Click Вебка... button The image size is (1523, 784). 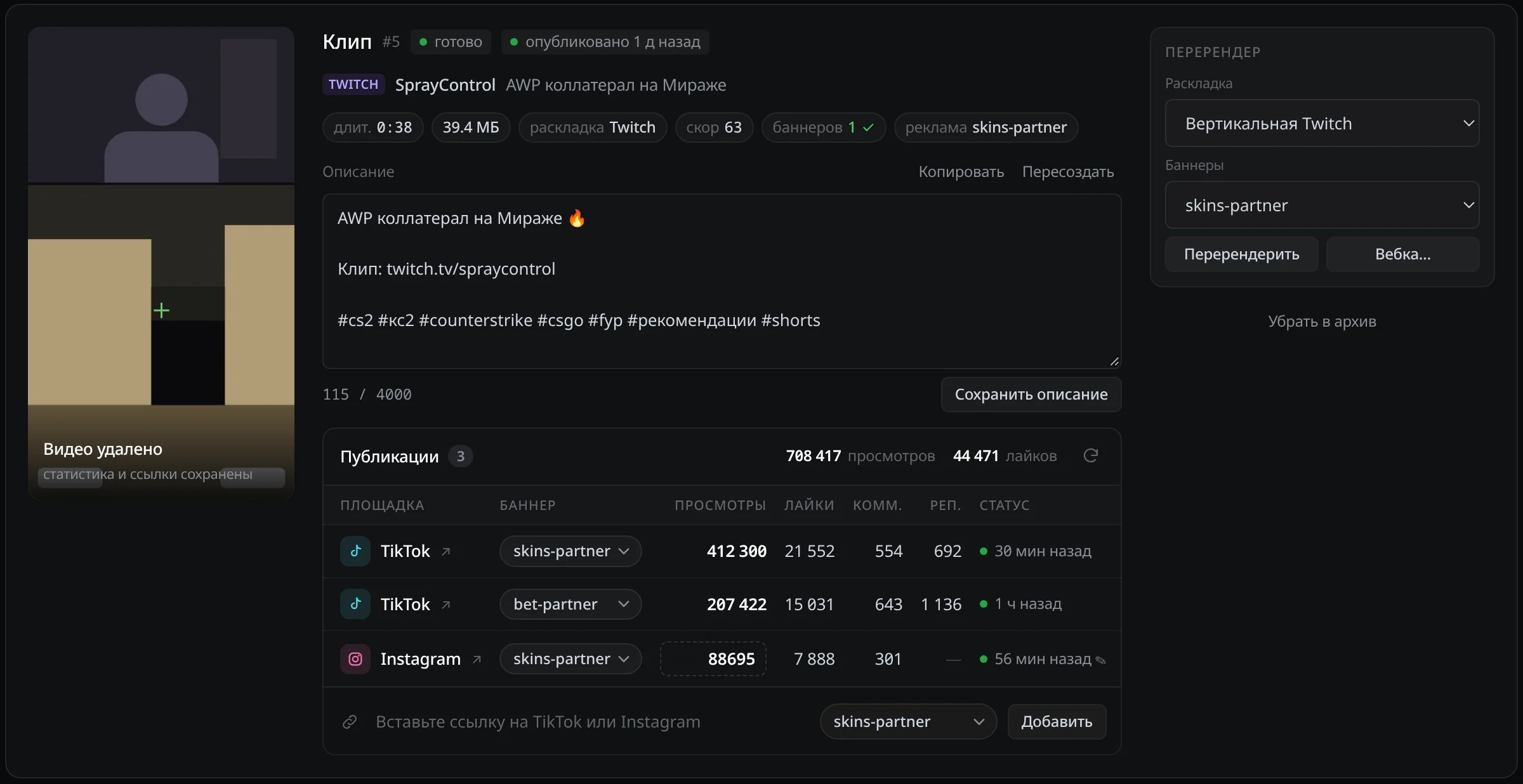[x=1403, y=254]
